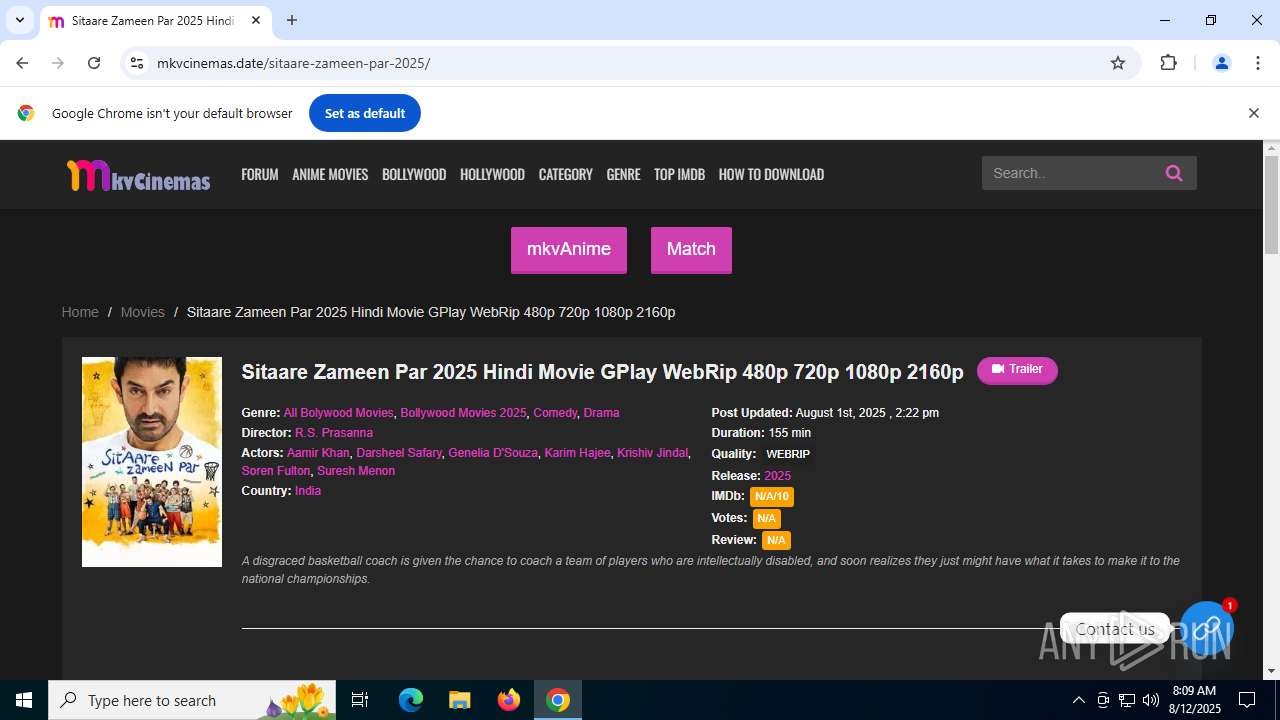Close the Sitaare Zameen Par tab

click(x=256, y=20)
